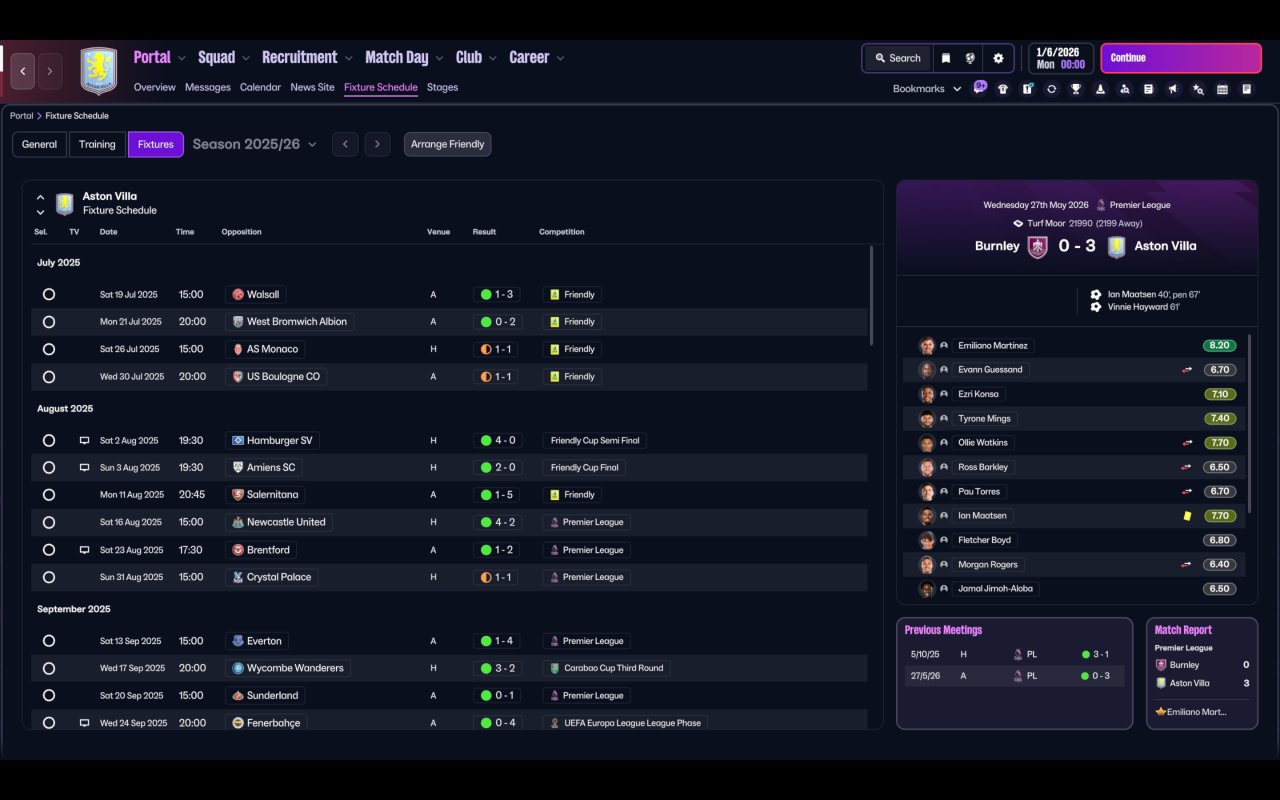
Task: Open the Season 2025/26 selector
Action: tap(254, 145)
